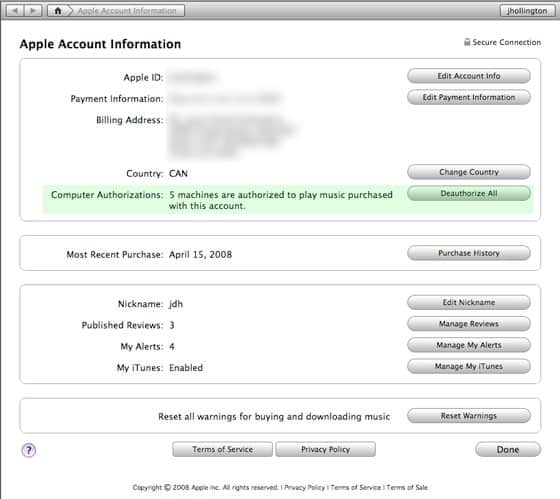Open Manage My iTunes
The width and height of the screenshot is (560, 499).
coord(469,366)
